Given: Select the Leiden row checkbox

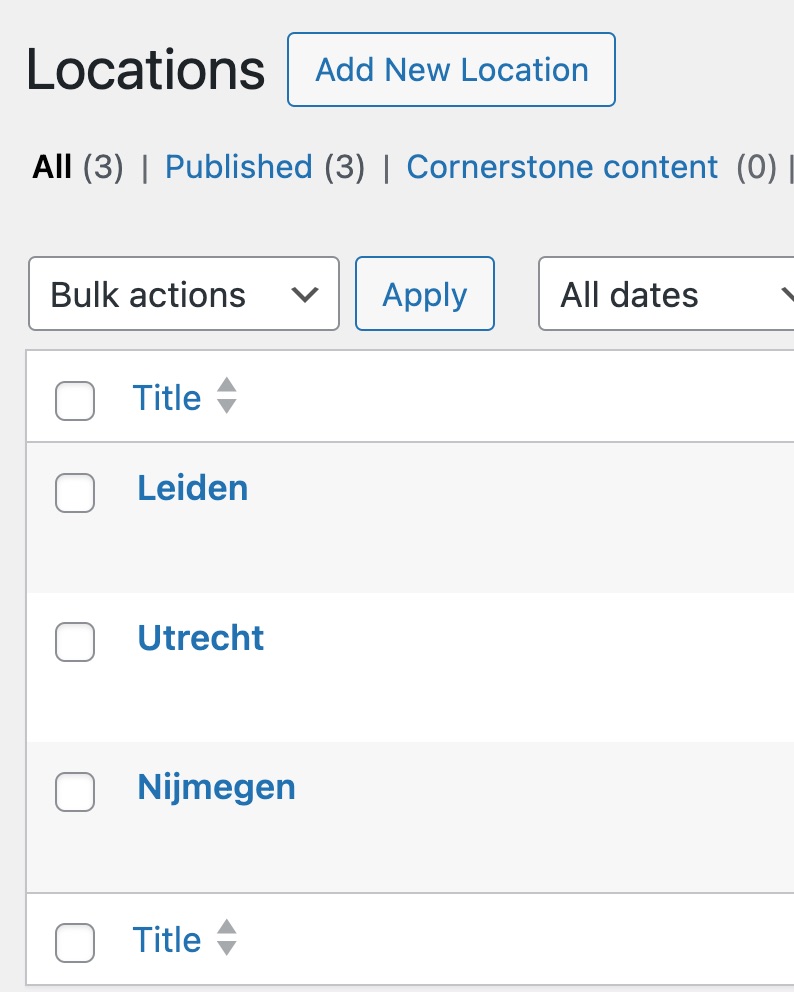Looking at the screenshot, I should pos(75,492).
